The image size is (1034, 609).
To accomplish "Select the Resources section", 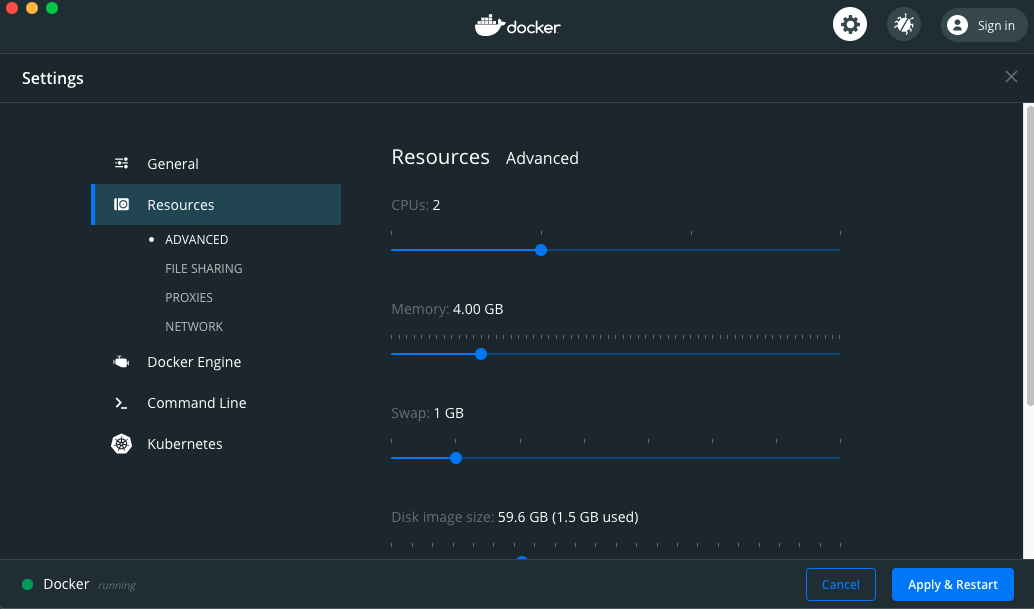I will click(216, 204).
